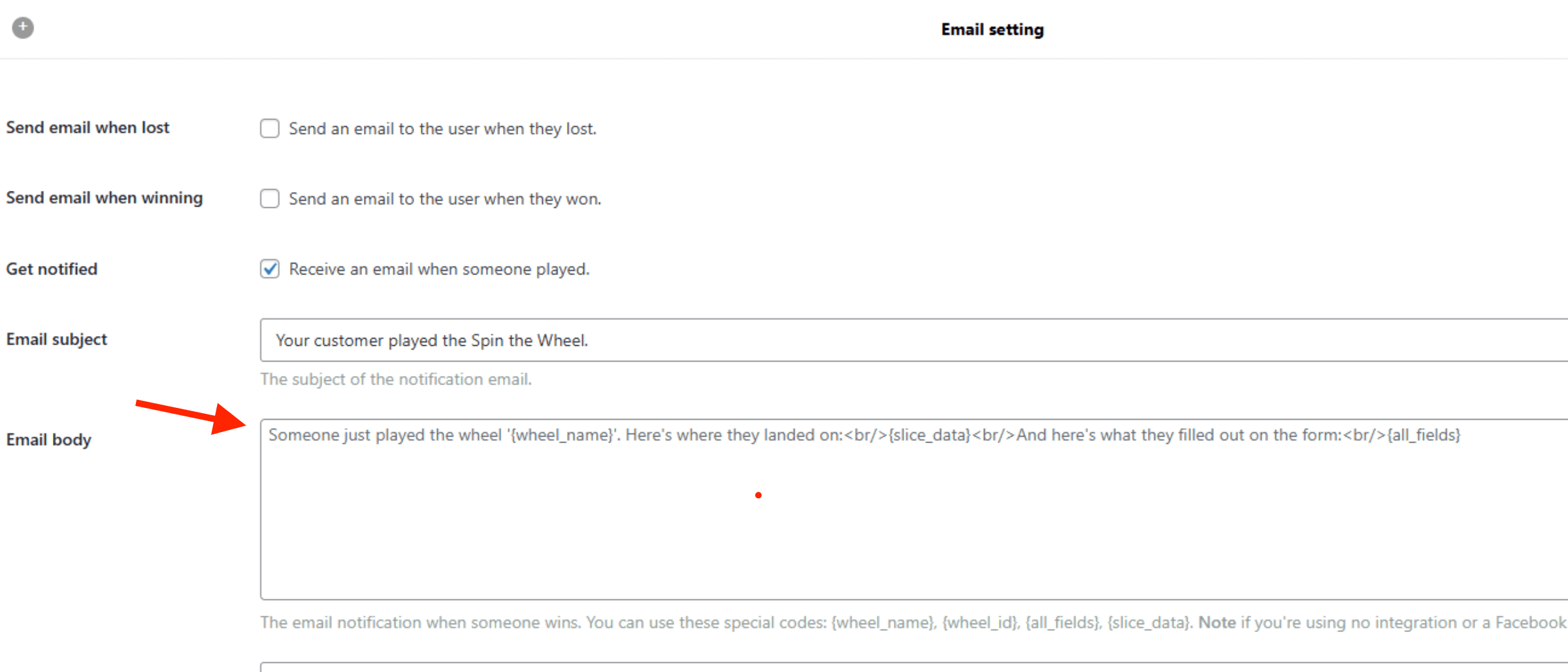The height and width of the screenshot is (672, 1568).
Task: Click the 'Email setting' section heading
Action: 992,29
